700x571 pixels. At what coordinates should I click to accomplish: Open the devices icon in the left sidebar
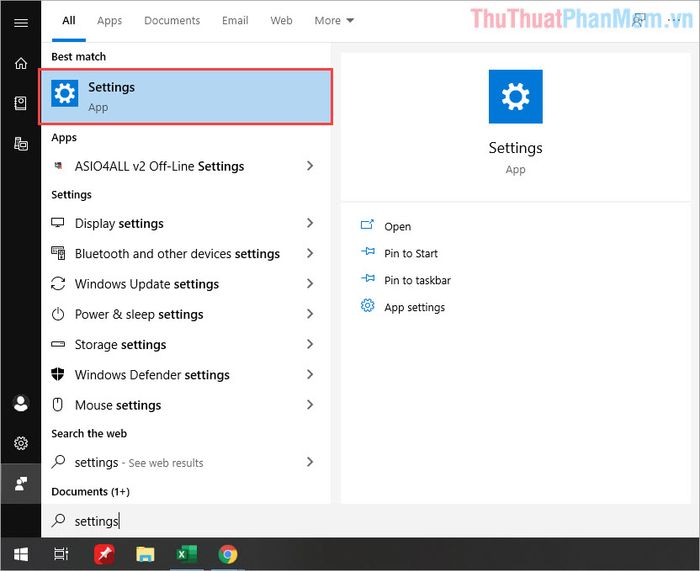tap(21, 144)
